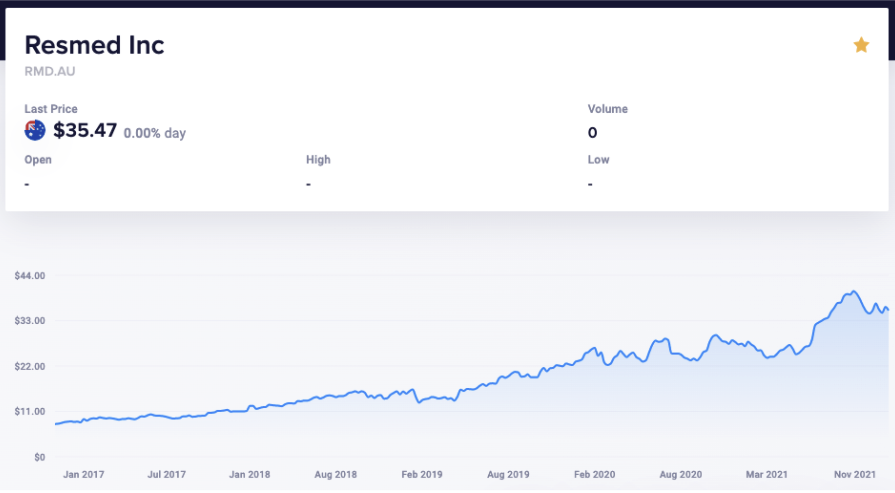This screenshot has height=493, width=895.
Task: Toggle the gold favorite star icon
Action: tap(861, 45)
